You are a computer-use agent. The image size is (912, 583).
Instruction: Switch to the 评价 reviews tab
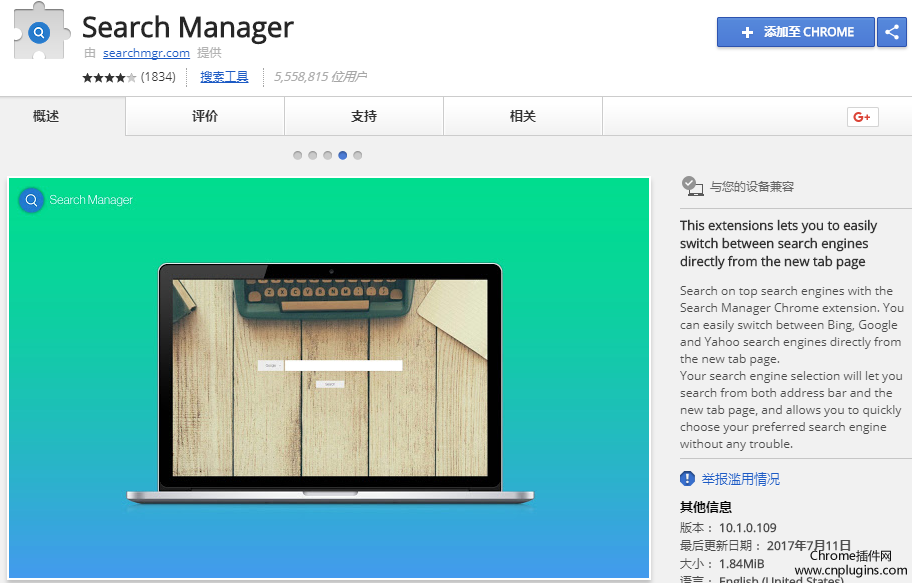(x=205, y=116)
